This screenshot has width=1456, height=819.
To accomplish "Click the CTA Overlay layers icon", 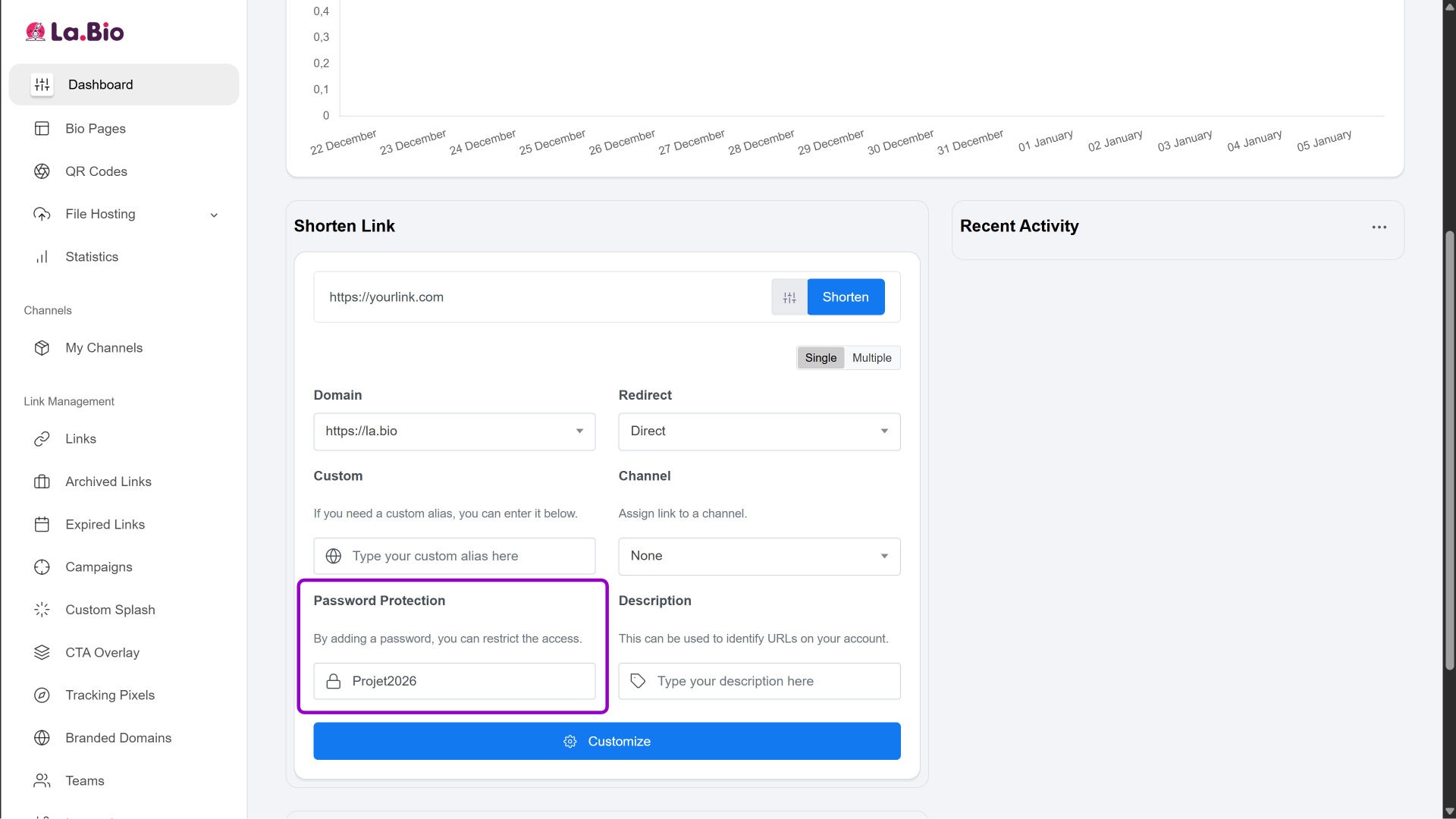I will pos(42,653).
